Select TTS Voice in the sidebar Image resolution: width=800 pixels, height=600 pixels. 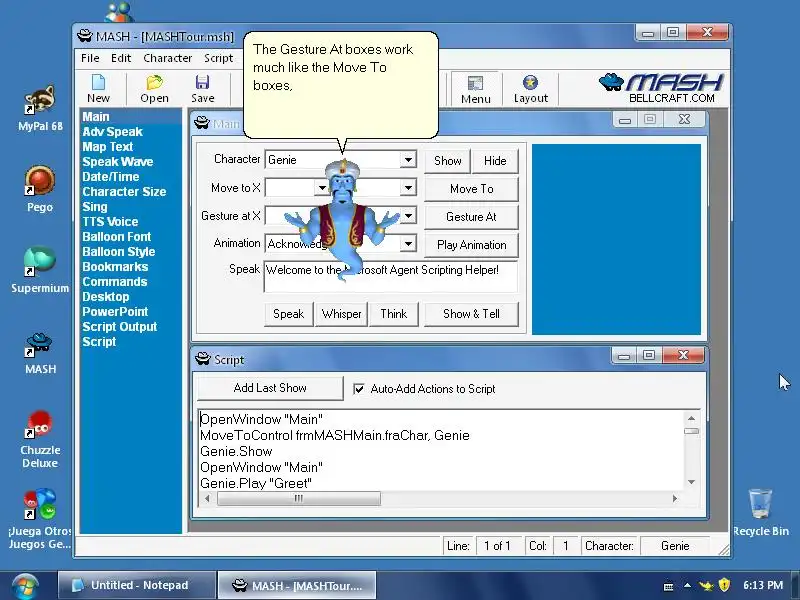click(x=110, y=221)
